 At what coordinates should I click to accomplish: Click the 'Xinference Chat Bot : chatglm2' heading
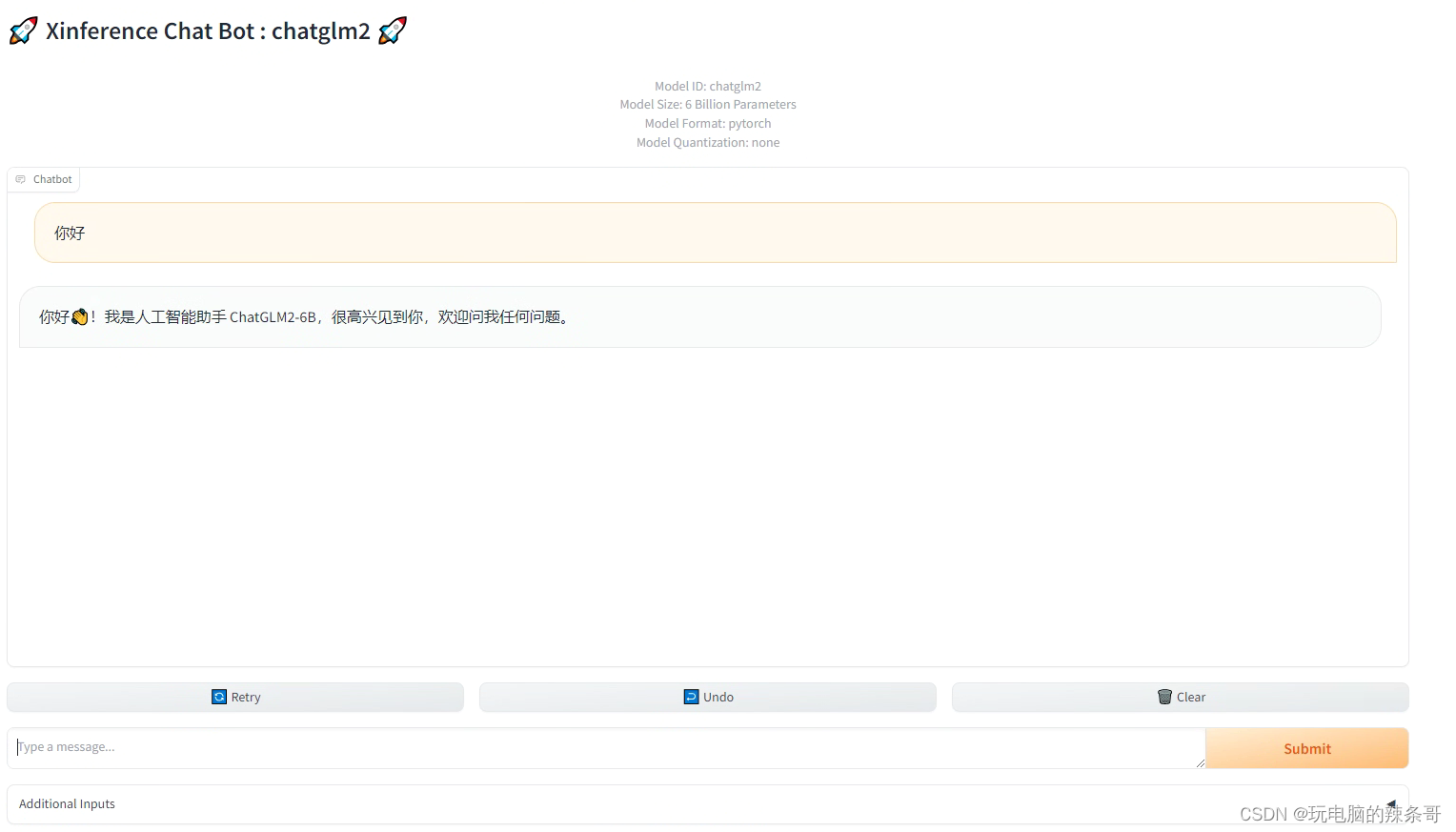[x=208, y=30]
